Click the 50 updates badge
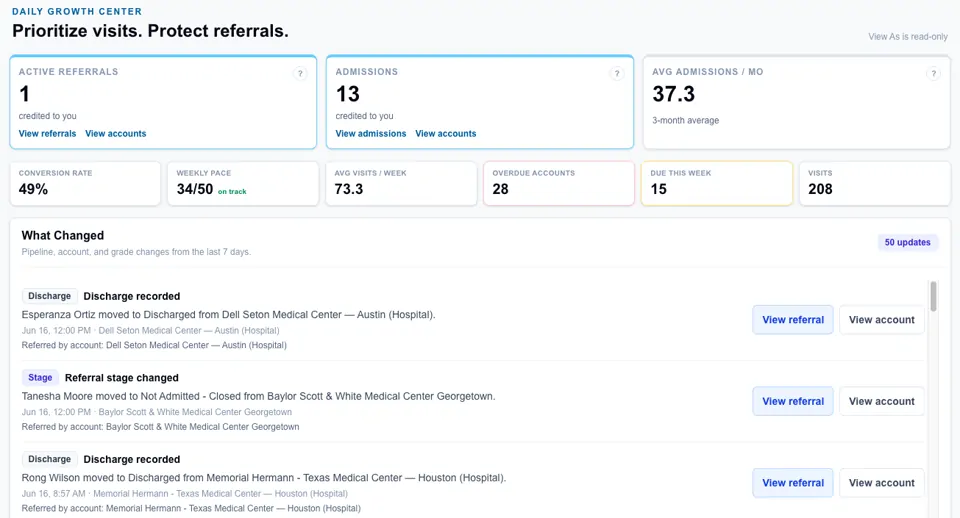This screenshot has width=960, height=518. pos(907,242)
